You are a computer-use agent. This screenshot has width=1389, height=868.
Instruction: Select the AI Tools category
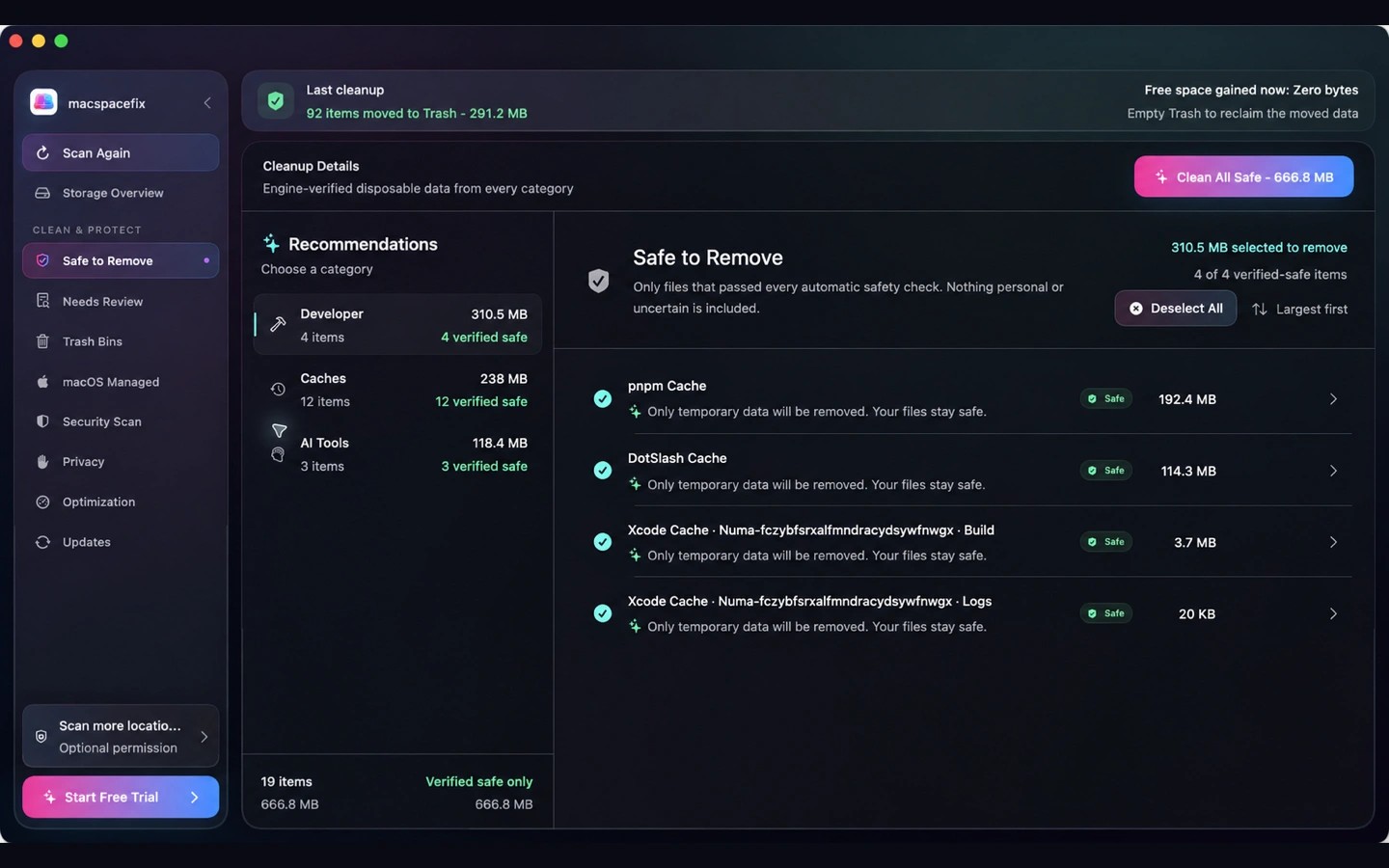click(x=397, y=454)
